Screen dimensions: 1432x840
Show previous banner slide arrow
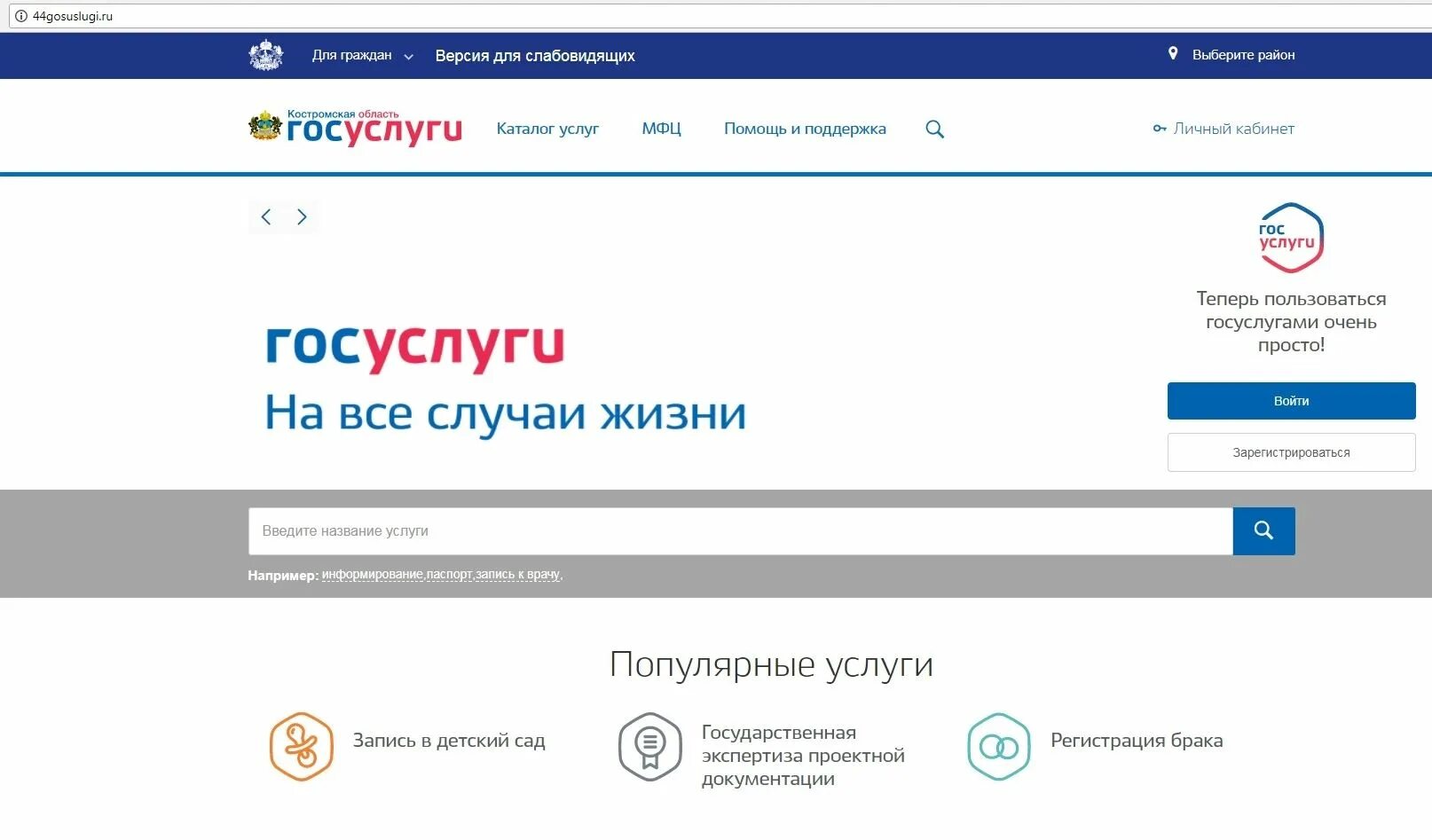point(265,216)
